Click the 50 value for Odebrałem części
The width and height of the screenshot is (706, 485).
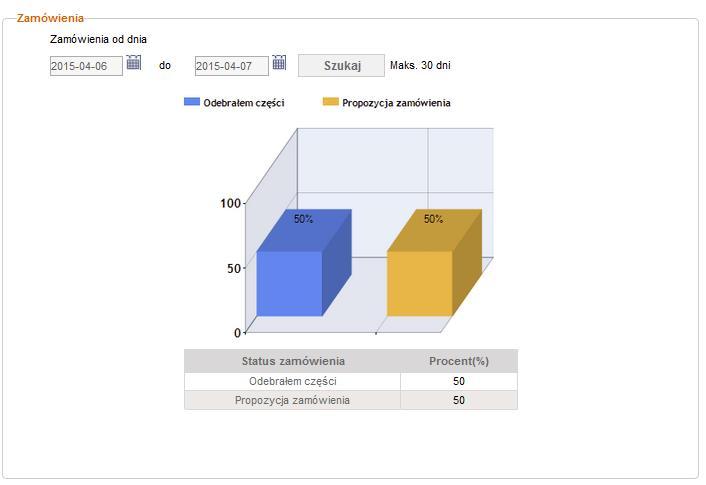pyautogui.click(x=459, y=381)
